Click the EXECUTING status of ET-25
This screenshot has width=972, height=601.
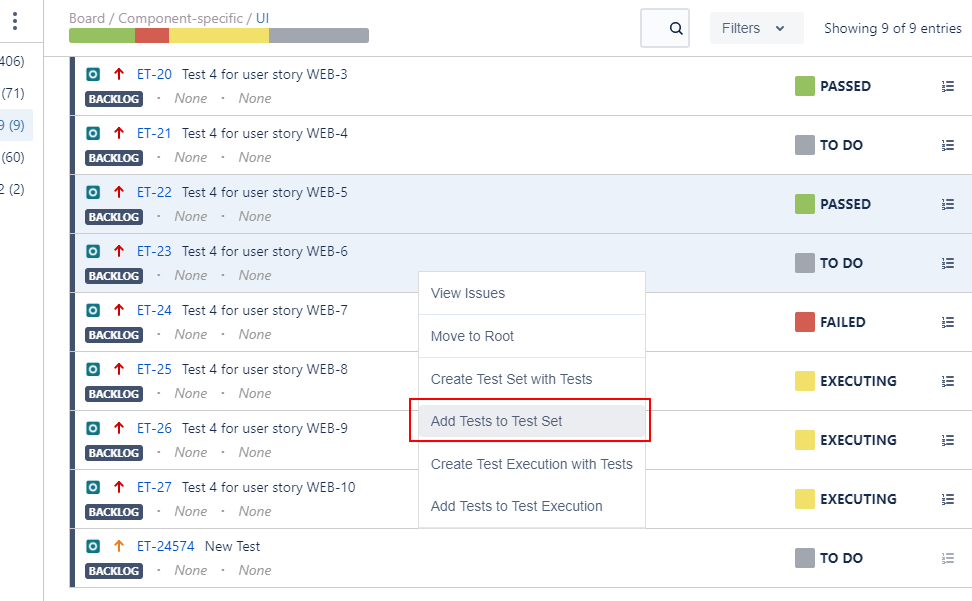point(859,381)
